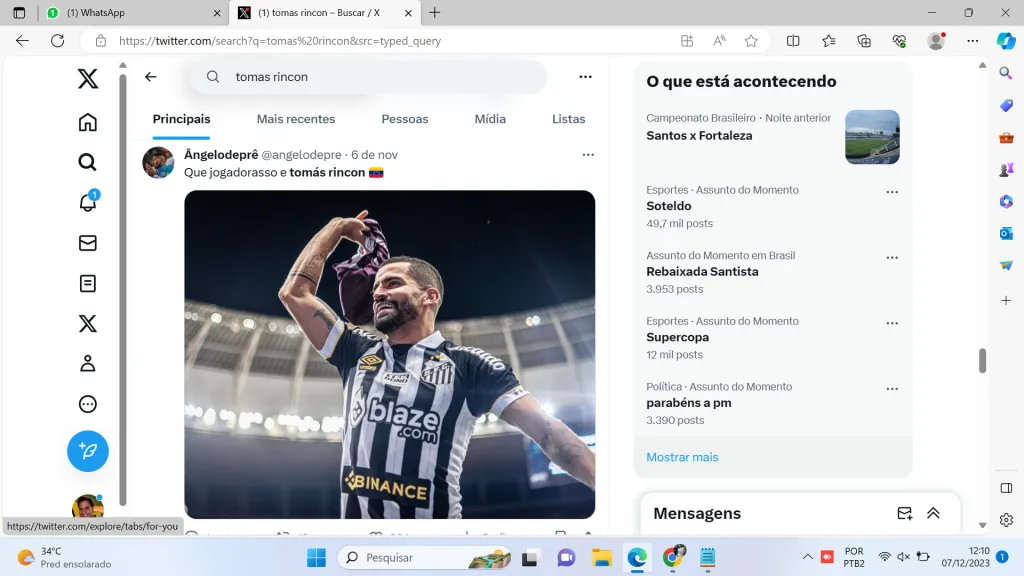
Task: Start a new message in Mensagens
Action: [904, 513]
